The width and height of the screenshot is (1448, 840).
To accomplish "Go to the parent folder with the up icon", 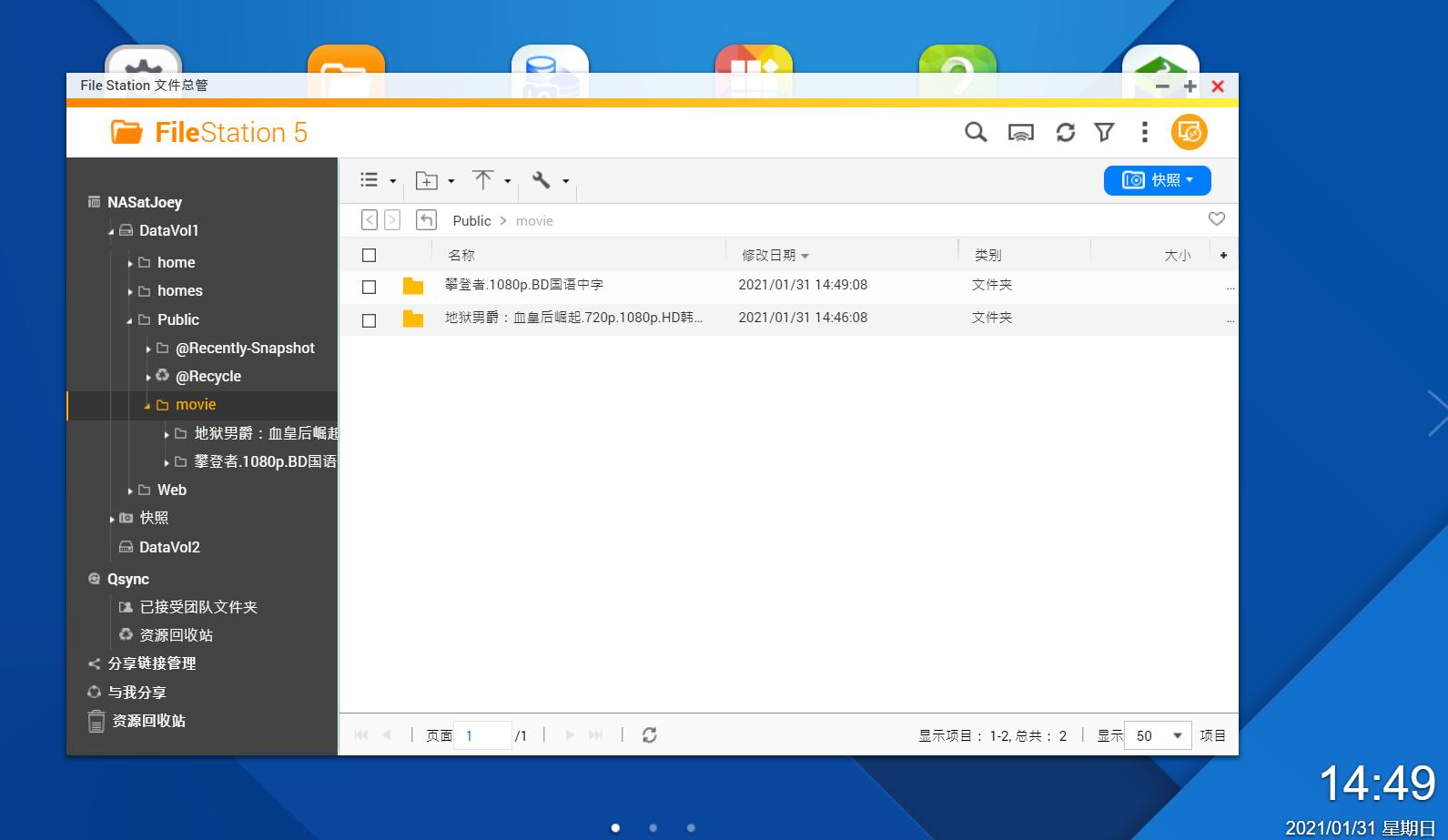I will 426,220.
